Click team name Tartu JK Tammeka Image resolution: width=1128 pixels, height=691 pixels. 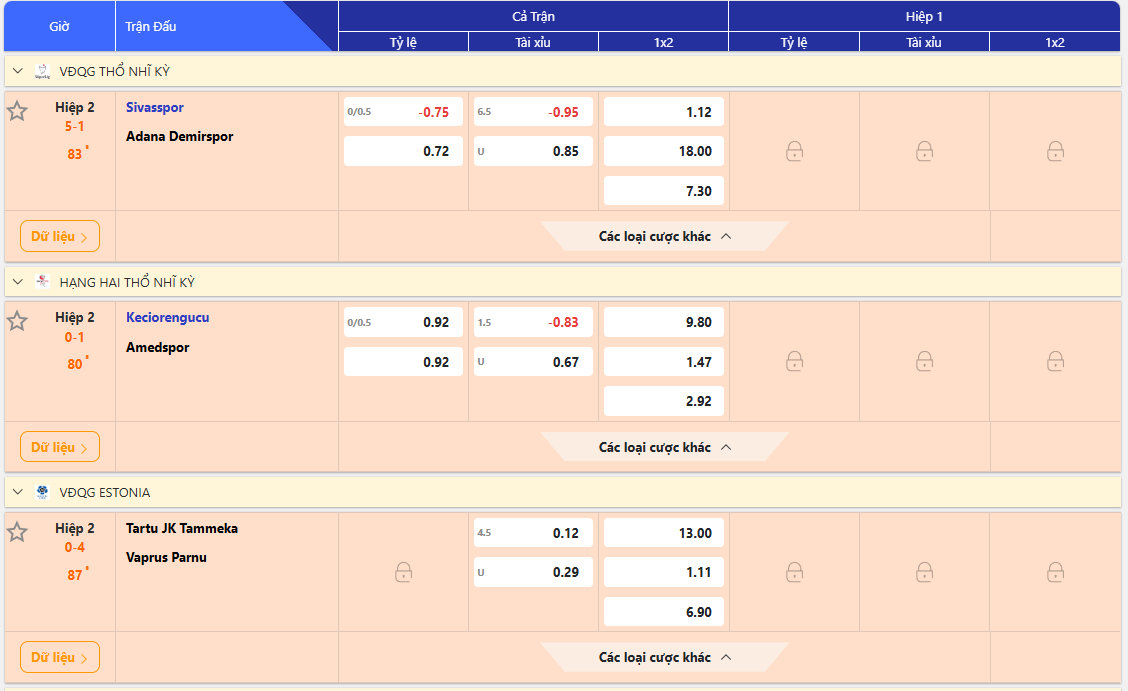click(182, 528)
